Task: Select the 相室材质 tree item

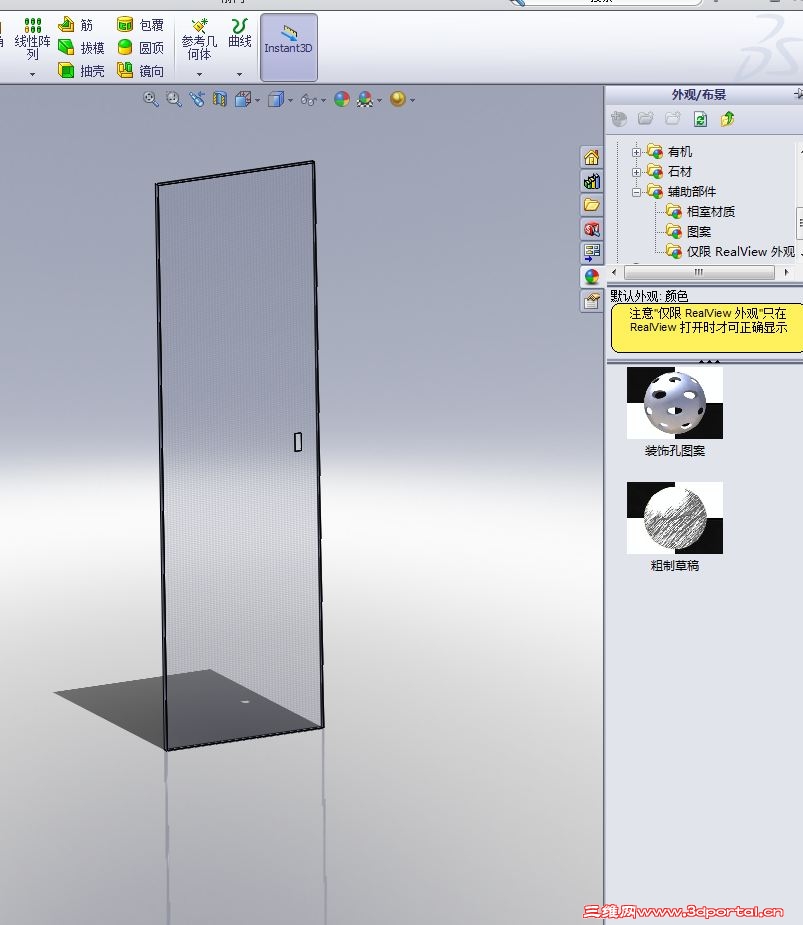Action: pyautogui.click(x=710, y=212)
